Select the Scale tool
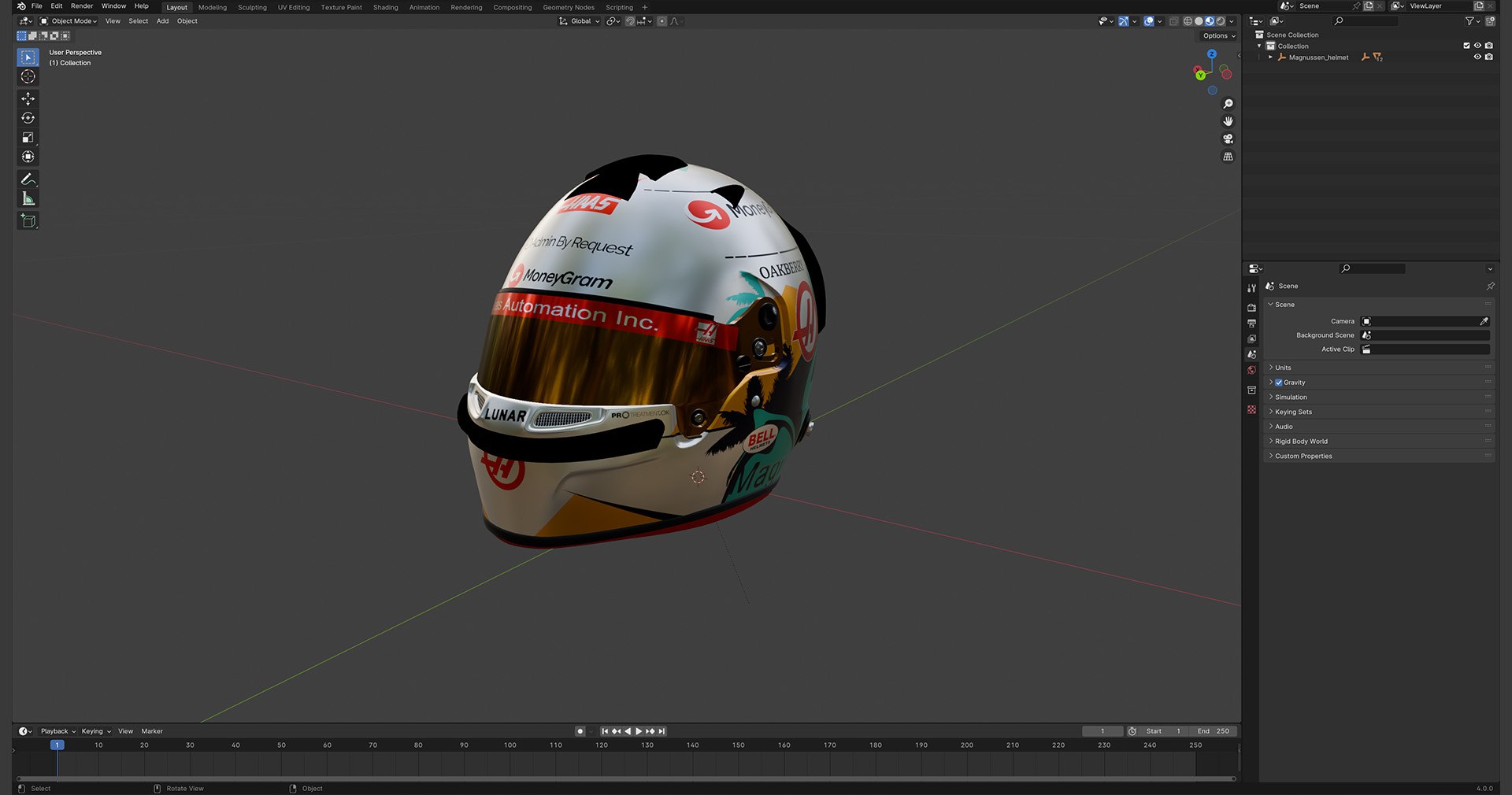This screenshot has width=1512, height=795. pyautogui.click(x=28, y=137)
